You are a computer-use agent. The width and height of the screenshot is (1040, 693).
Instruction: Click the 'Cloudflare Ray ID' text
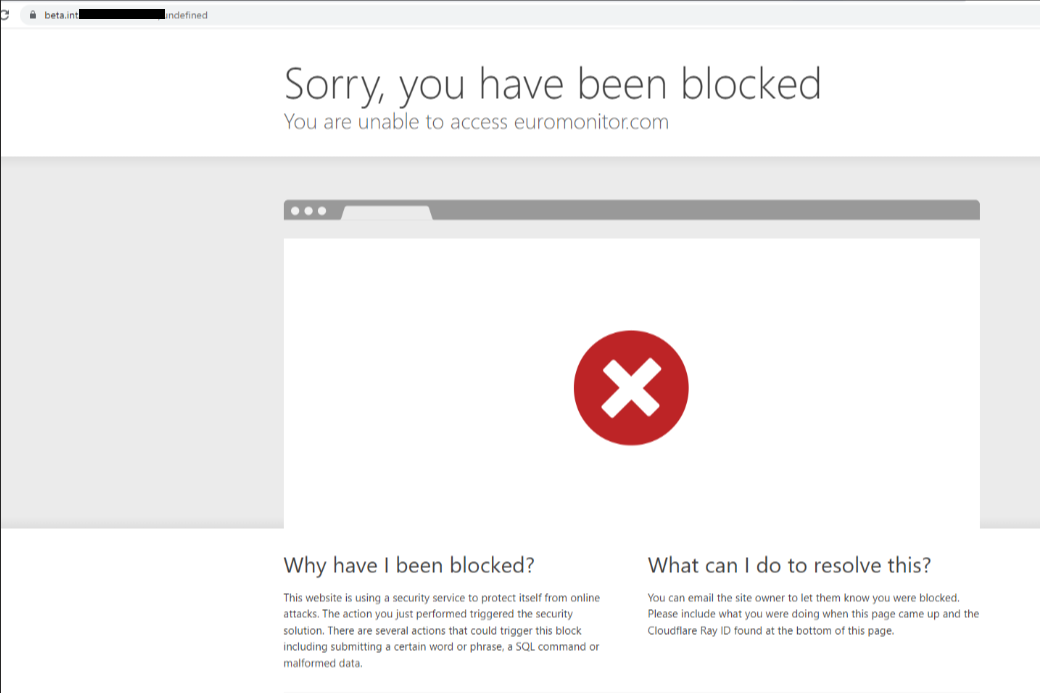(692, 631)
